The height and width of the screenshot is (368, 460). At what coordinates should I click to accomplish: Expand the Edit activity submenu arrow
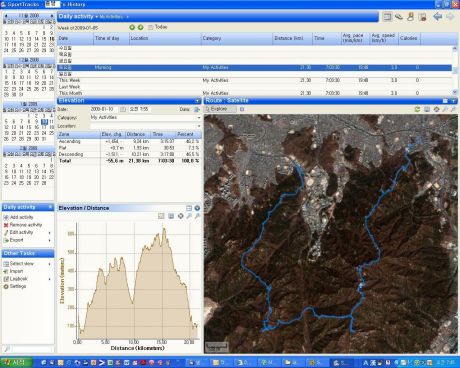pos(50,233)
